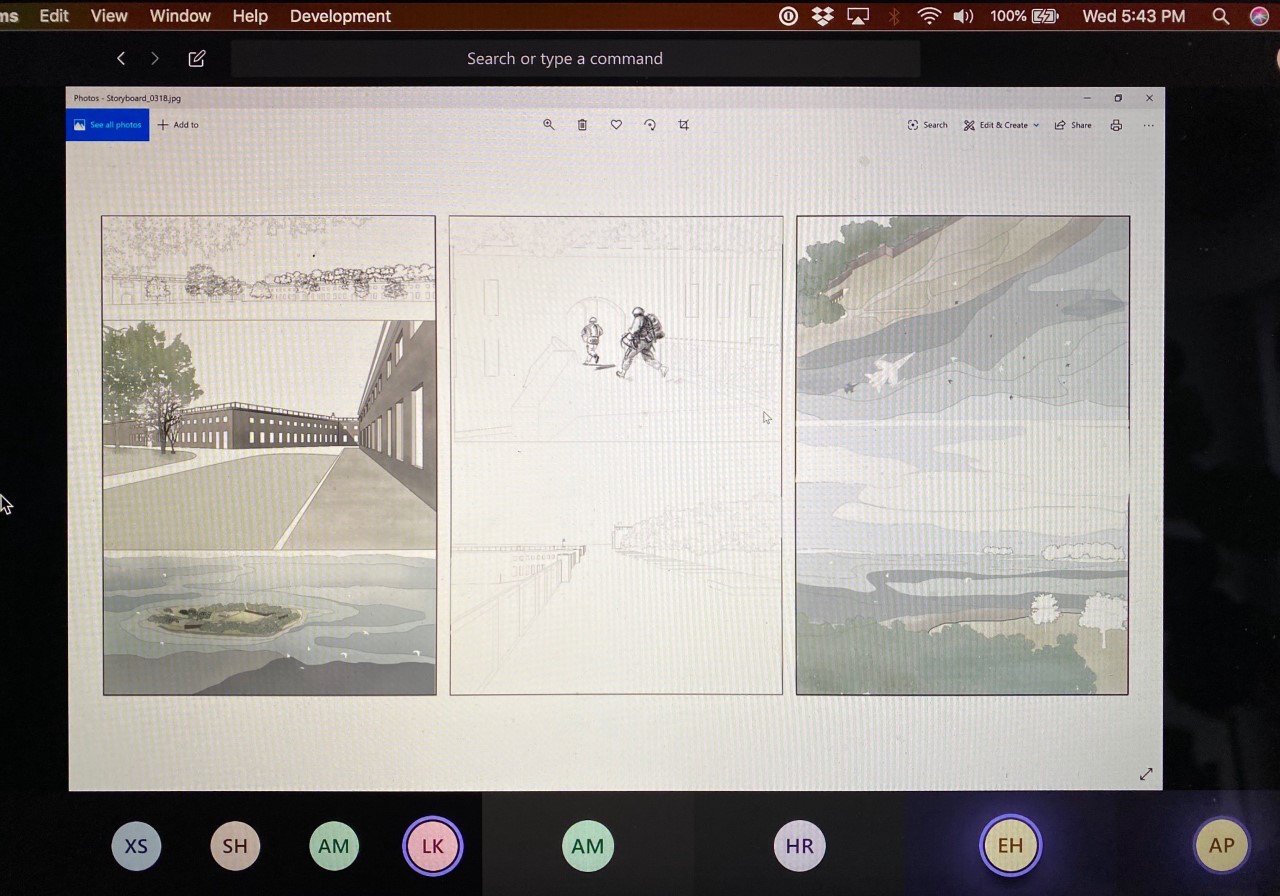Screen dimensions: 1280x896
Task: Expand the Edit & Create dropdown
Action: click(1001, 125)
